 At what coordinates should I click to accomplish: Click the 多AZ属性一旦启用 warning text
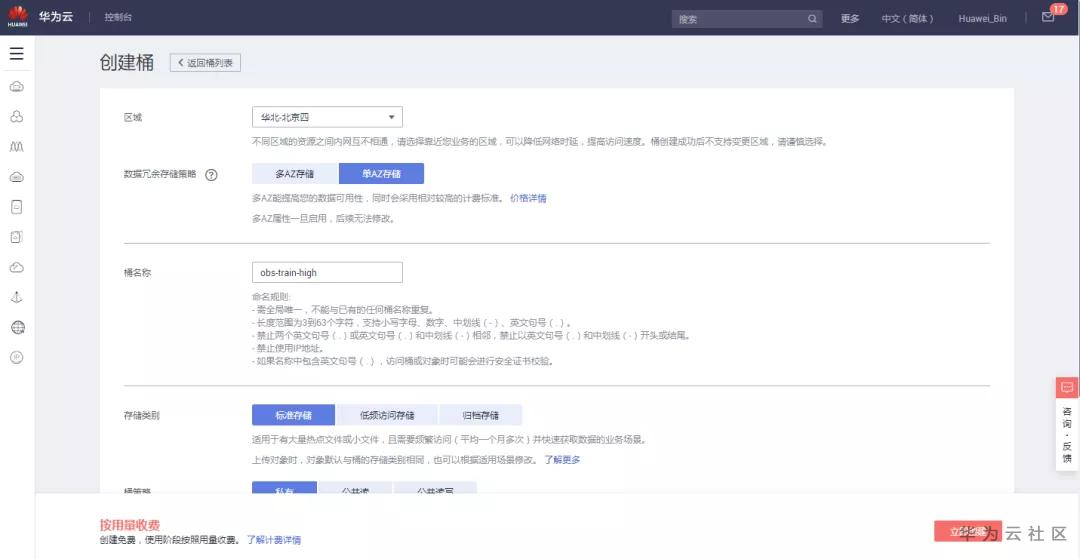pyautogui.click(x=324, y=219)
